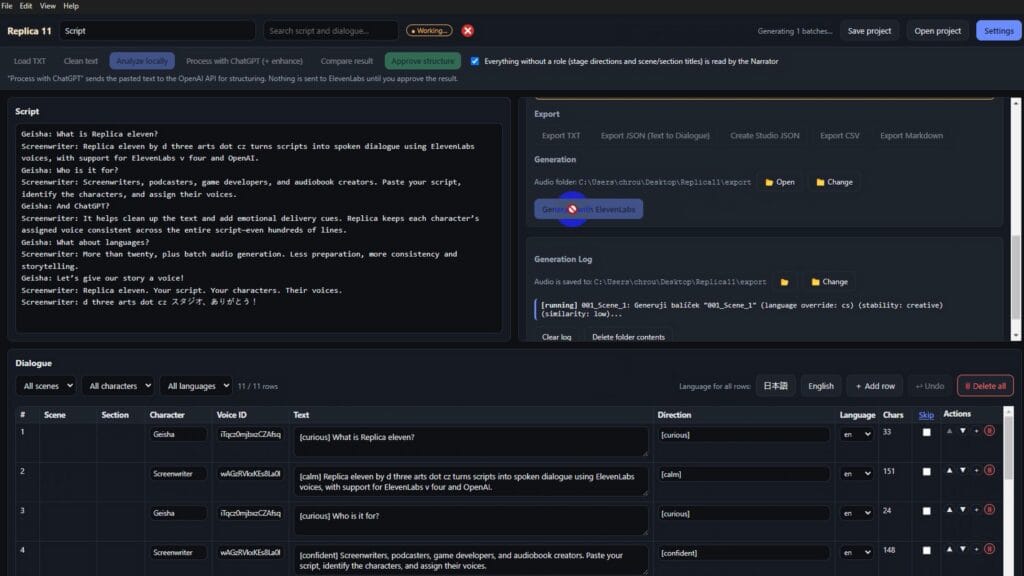Open the Edit menu
This screenshot has width=1024, height=576.
[x=25, y=6]
